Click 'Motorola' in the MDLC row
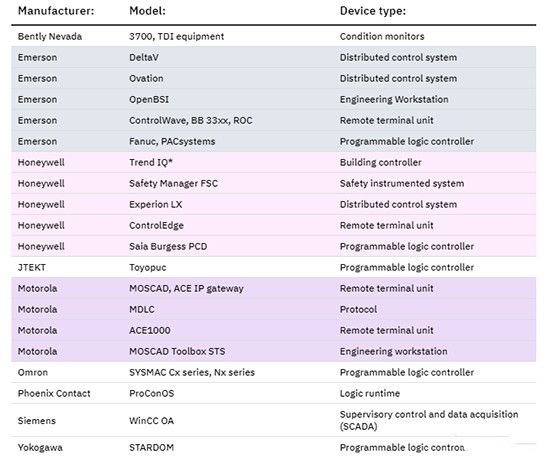This screenshot has width=550, height=466. point(38,310)
